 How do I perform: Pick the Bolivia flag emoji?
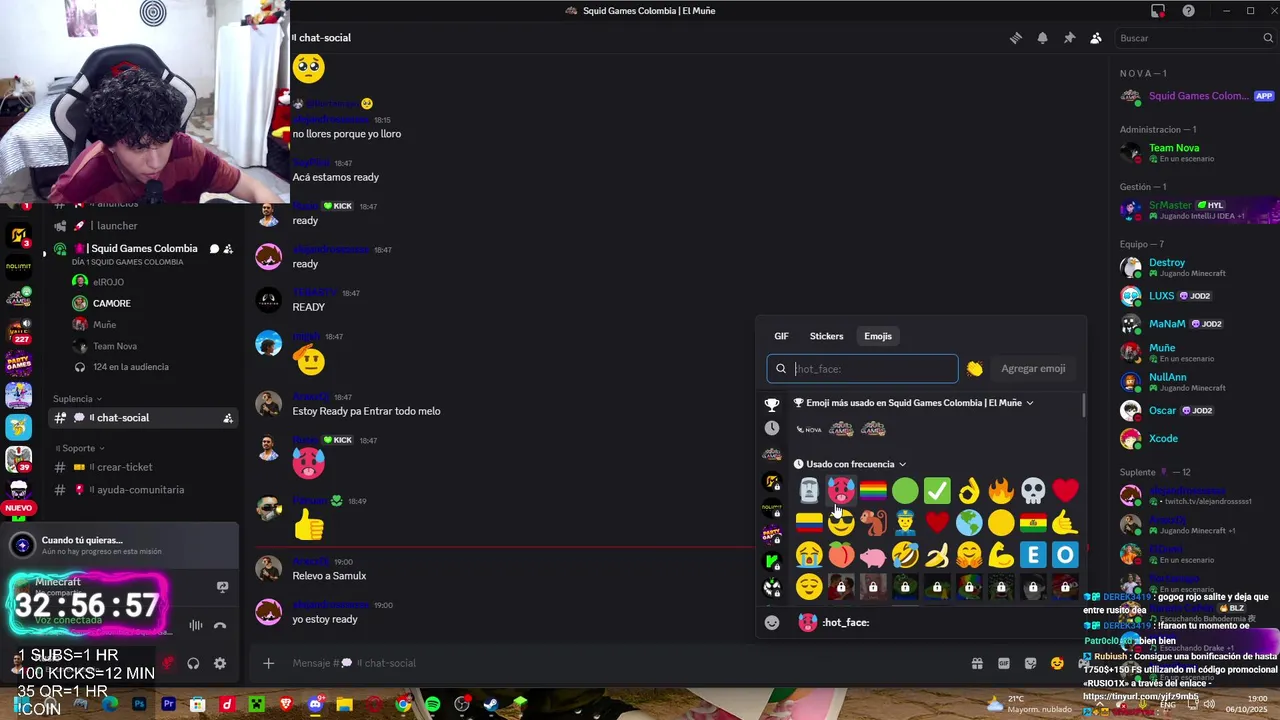click(1033, 522)
